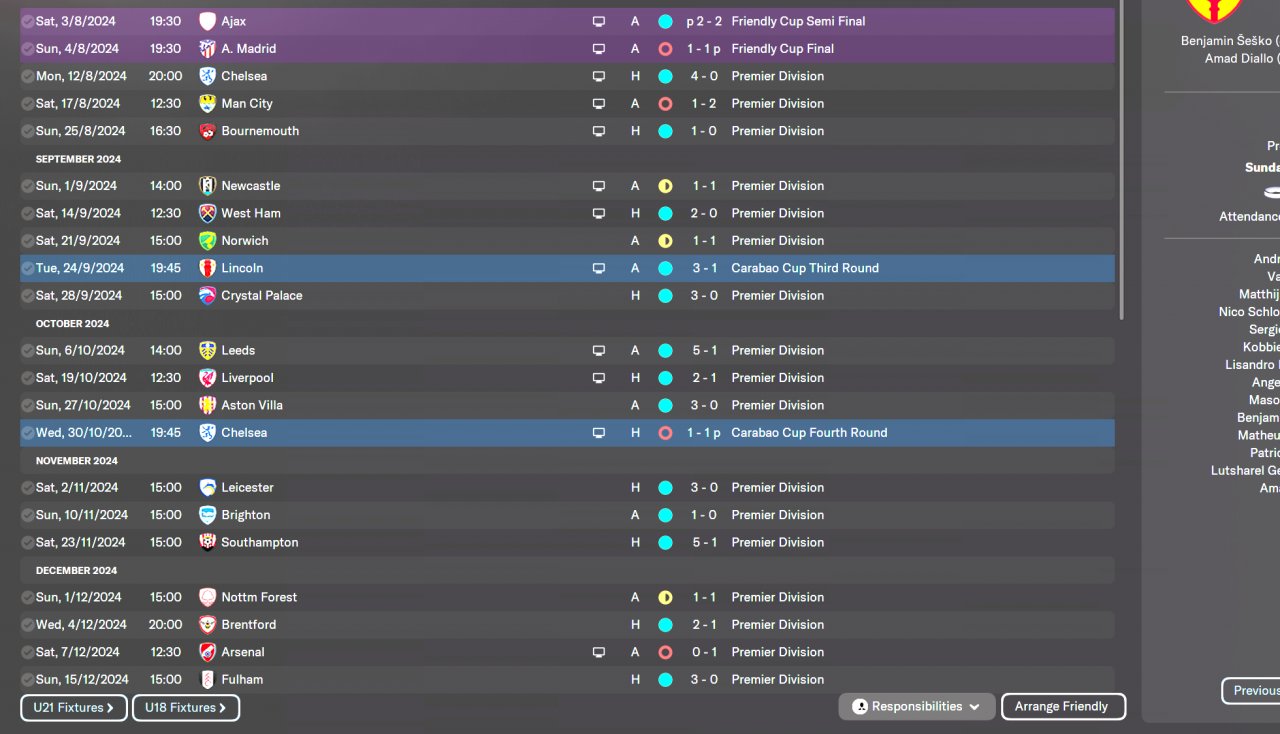
Task: Click the Arrange Friendly button
Action: [1062, 706]
